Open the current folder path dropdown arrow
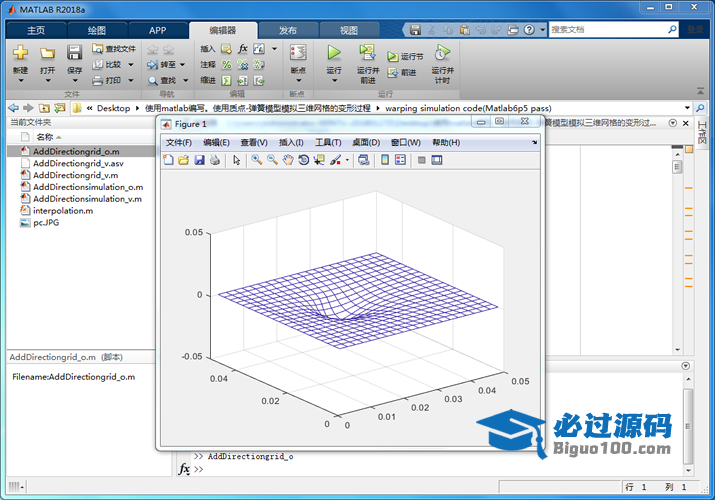715x500 pixels. click(x=687, y=108)
